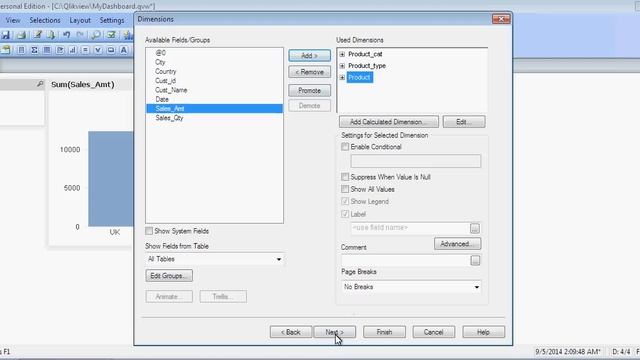Click the Button object design icon
Viewport: 640px width, 360px height.
coord(111,50)
